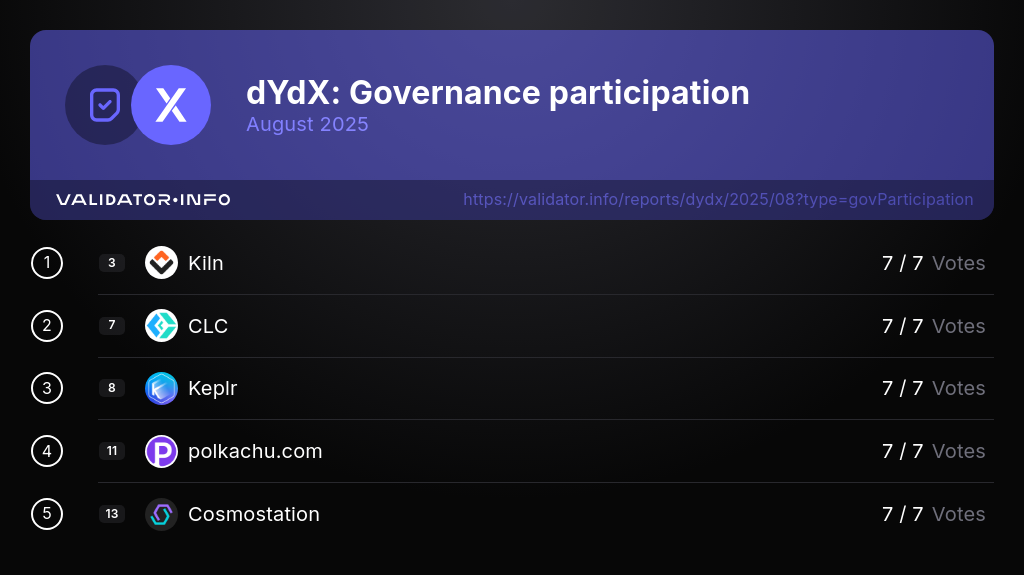1024x575 pixels.
Task: Click the polkachu.com validator logo
Action: tap(161, 451)
